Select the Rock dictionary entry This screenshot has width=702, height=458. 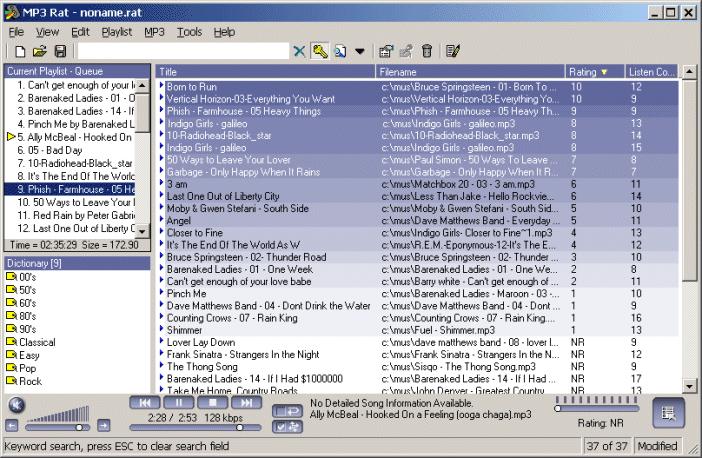[x=24, y=381]
